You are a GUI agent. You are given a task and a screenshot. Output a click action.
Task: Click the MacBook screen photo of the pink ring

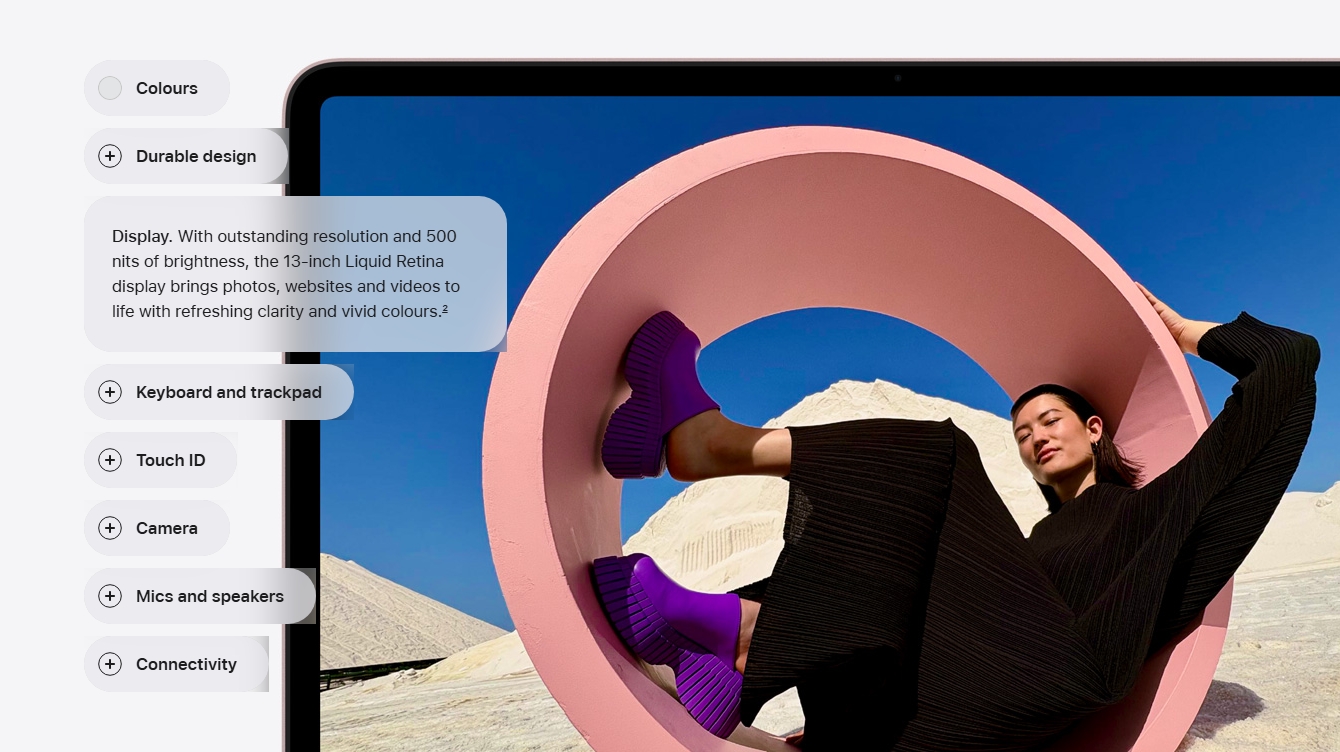(830, 424)
